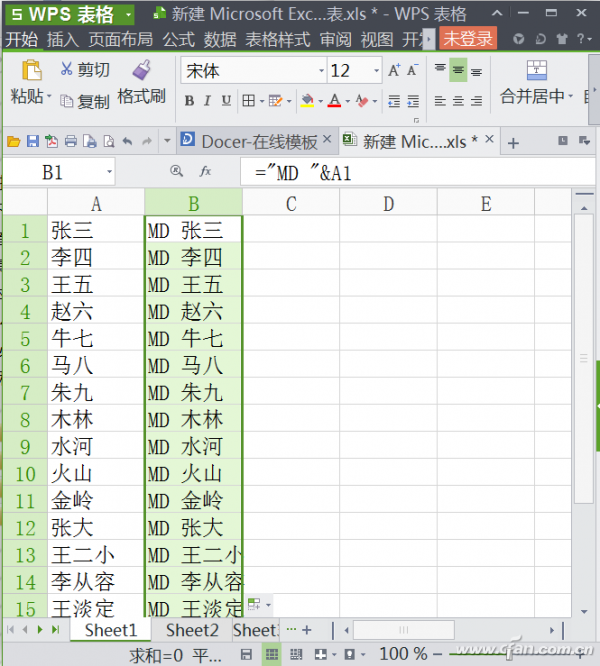Align text to top of cell

coord(440,70)
